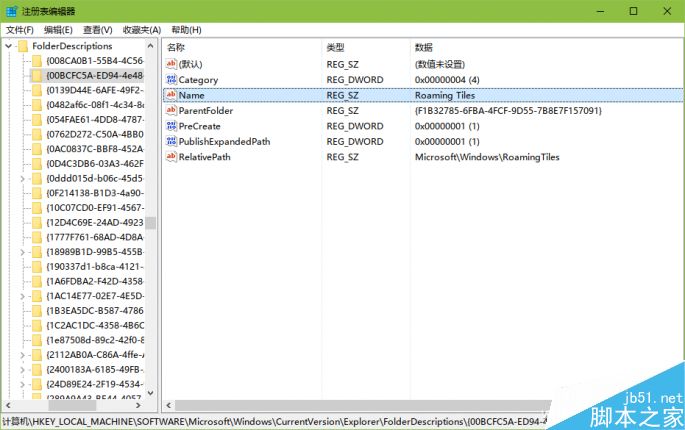Click the PreCreate DWORD value icon
The width and height of the screenshot is (685, 430).
point(171,126)
